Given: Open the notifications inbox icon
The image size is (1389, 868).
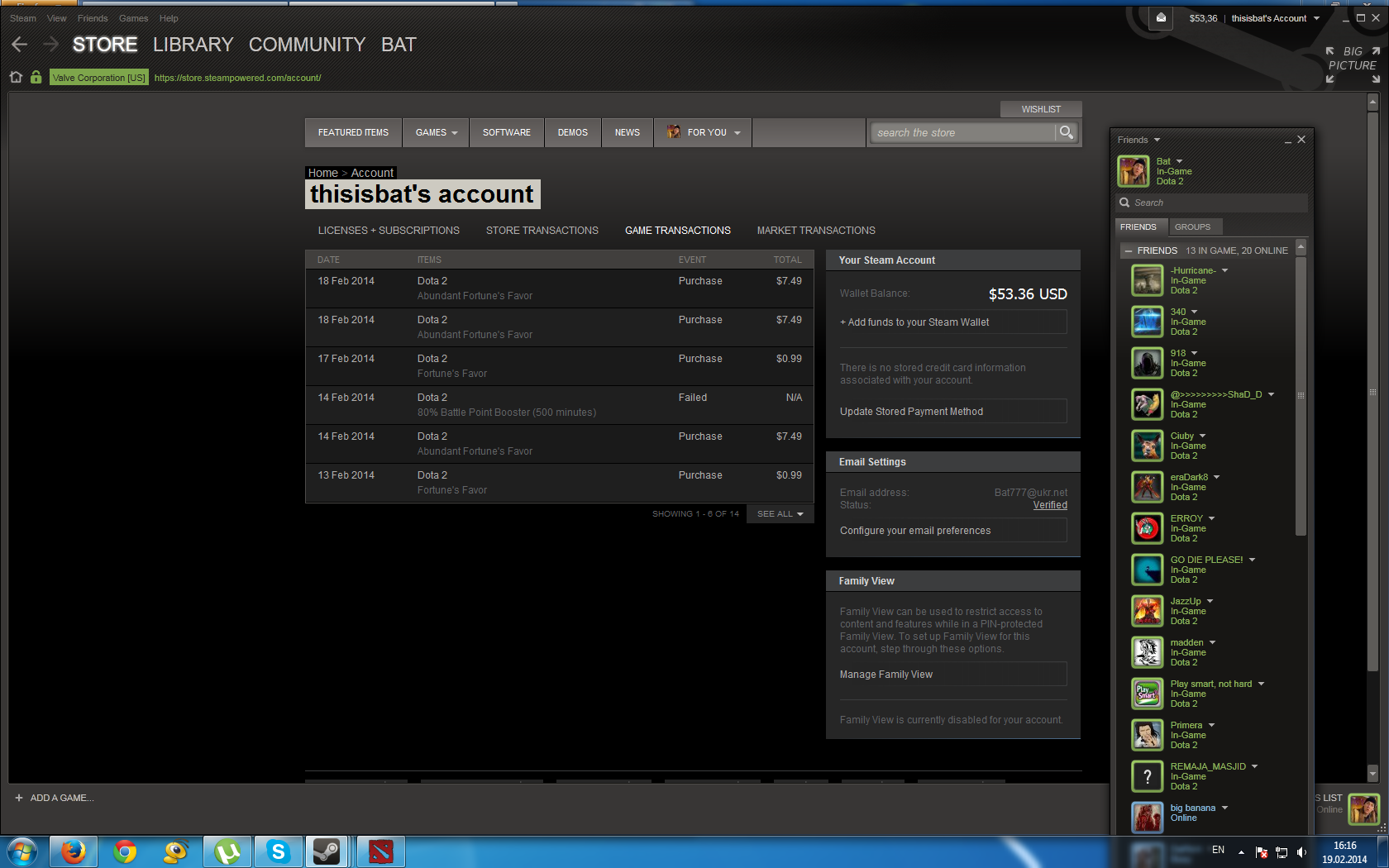Looking at the screenshot, I should pyautogui.click(x=1161, y=17).
